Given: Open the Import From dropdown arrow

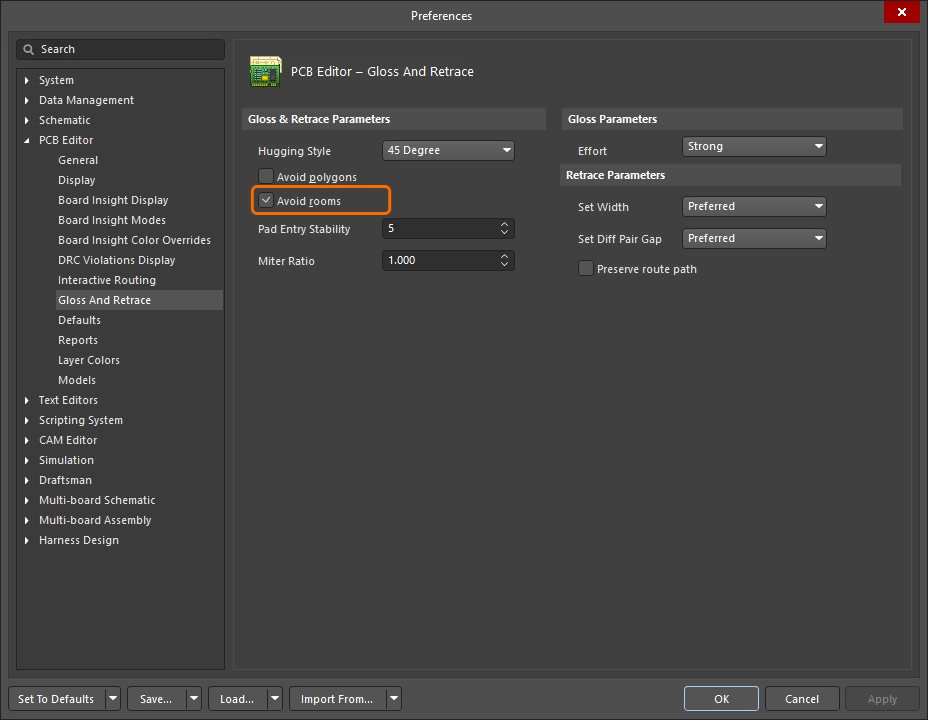Looking at the screenshot, I should (x=394, y=698).
